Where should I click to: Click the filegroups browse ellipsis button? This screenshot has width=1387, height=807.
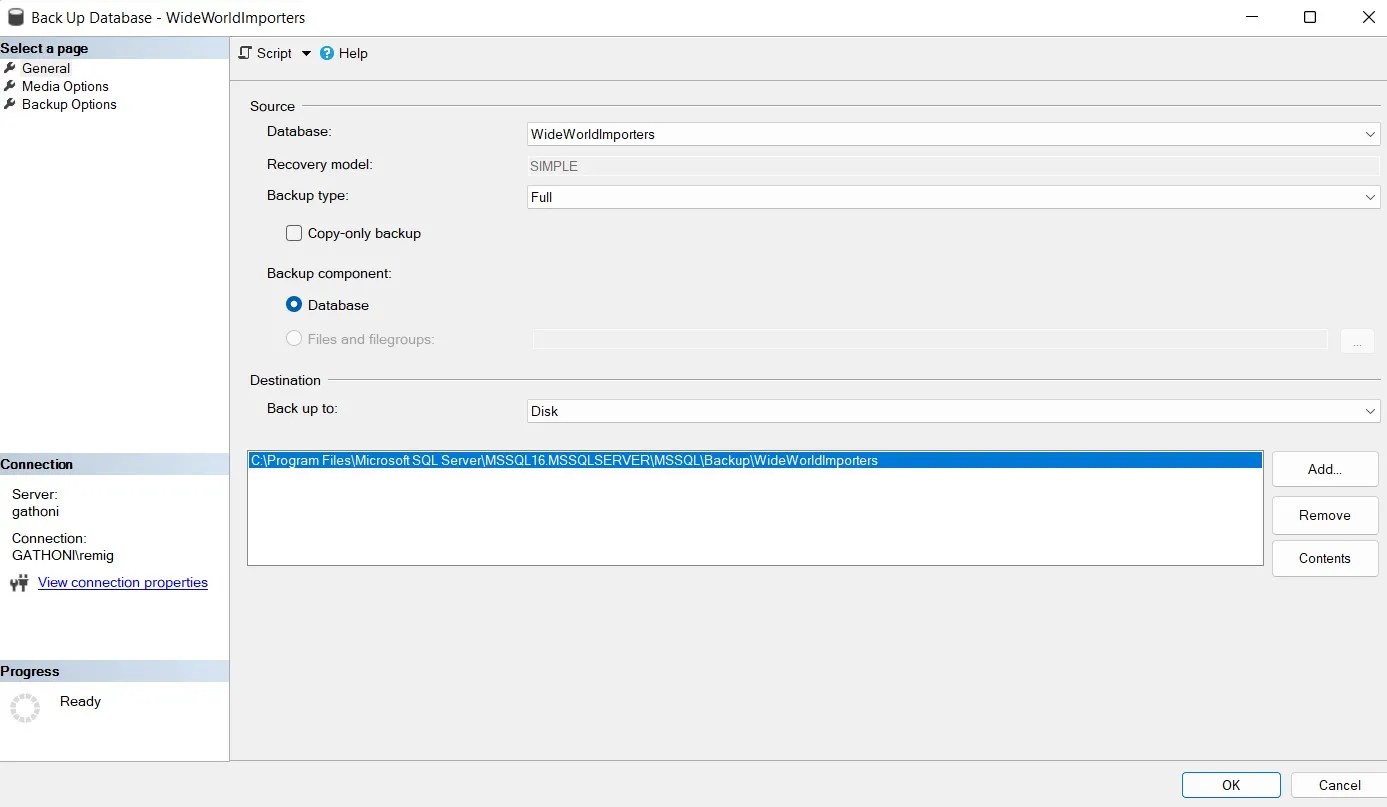click(x=1357, y=340)
